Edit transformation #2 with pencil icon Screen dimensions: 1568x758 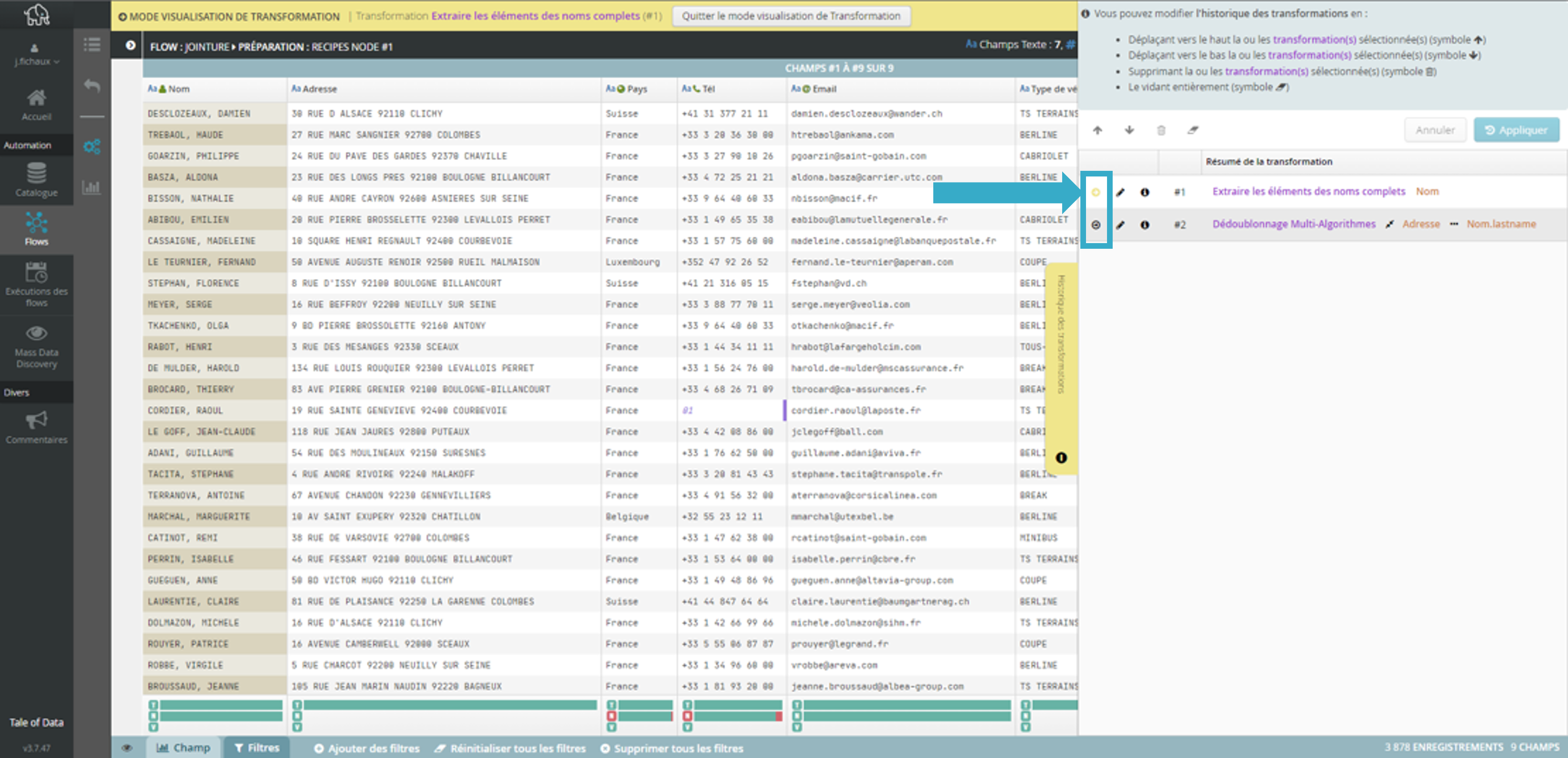click(1120, 225)
